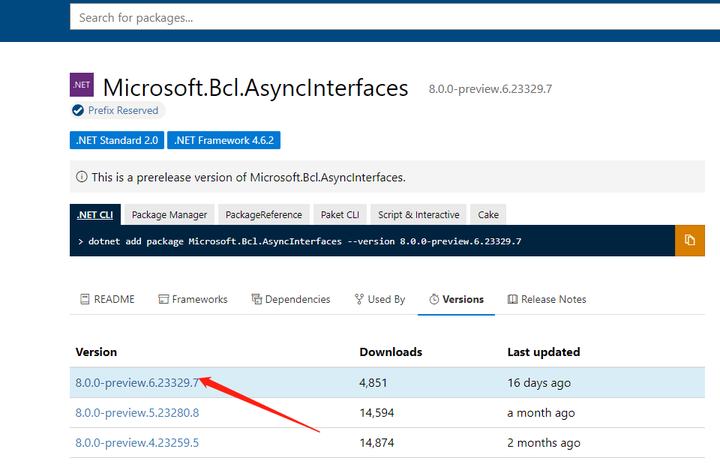Select the Versions tab
This screenshot has width=720, height=464.
pos(456,299)
